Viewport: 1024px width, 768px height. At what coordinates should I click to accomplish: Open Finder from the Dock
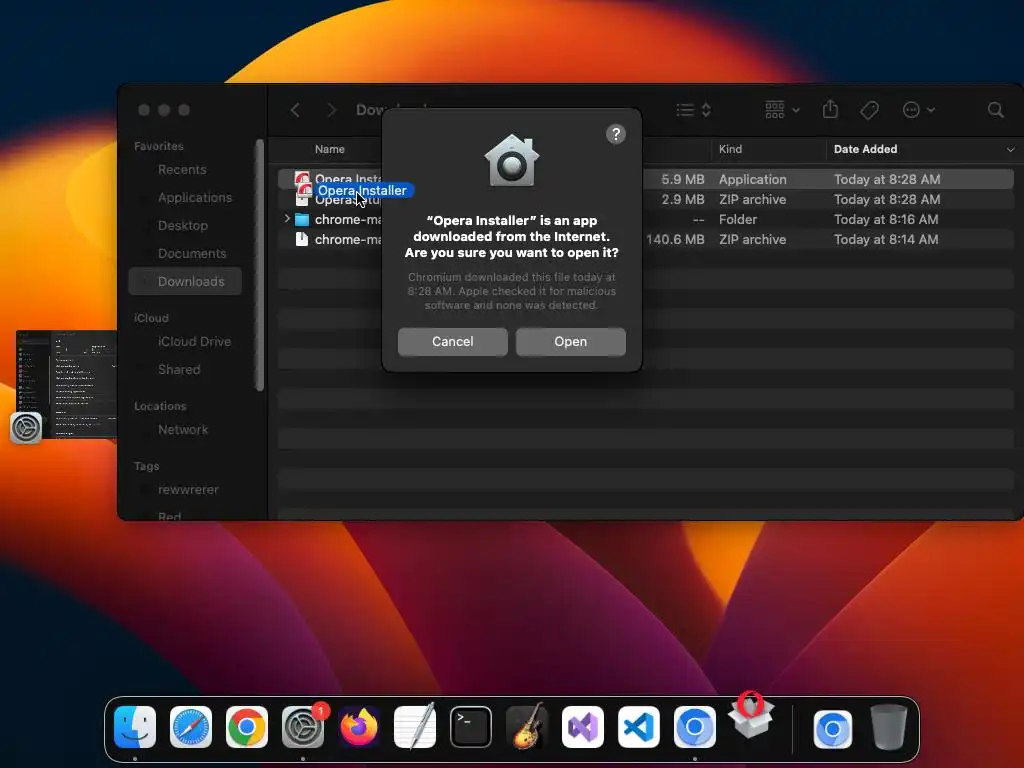click(x=135, y=726)
